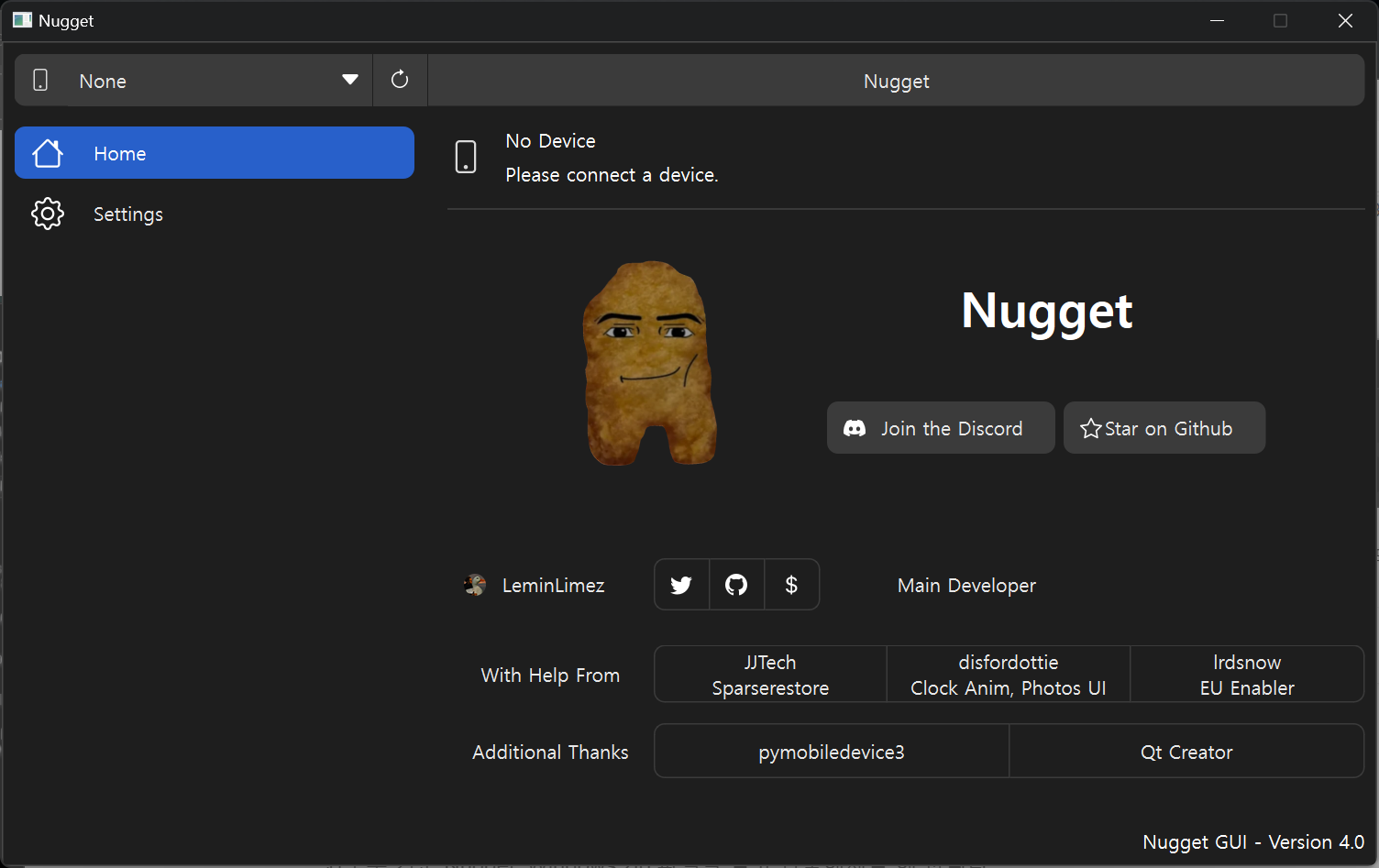Click the LeminLimez avatar picture
The height and width of the screenshot is (868, 1379).
coord(475,585)
